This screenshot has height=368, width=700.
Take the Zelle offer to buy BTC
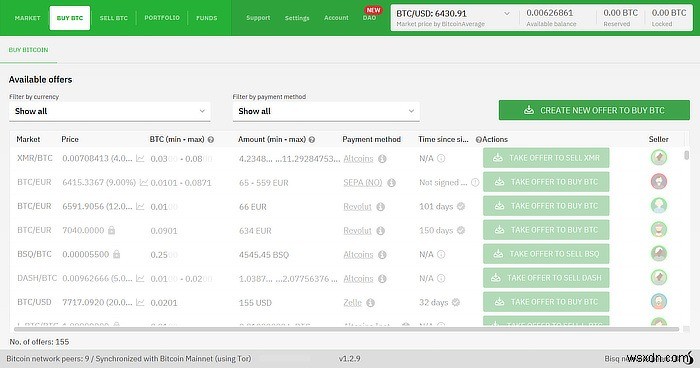coord(546,302)
